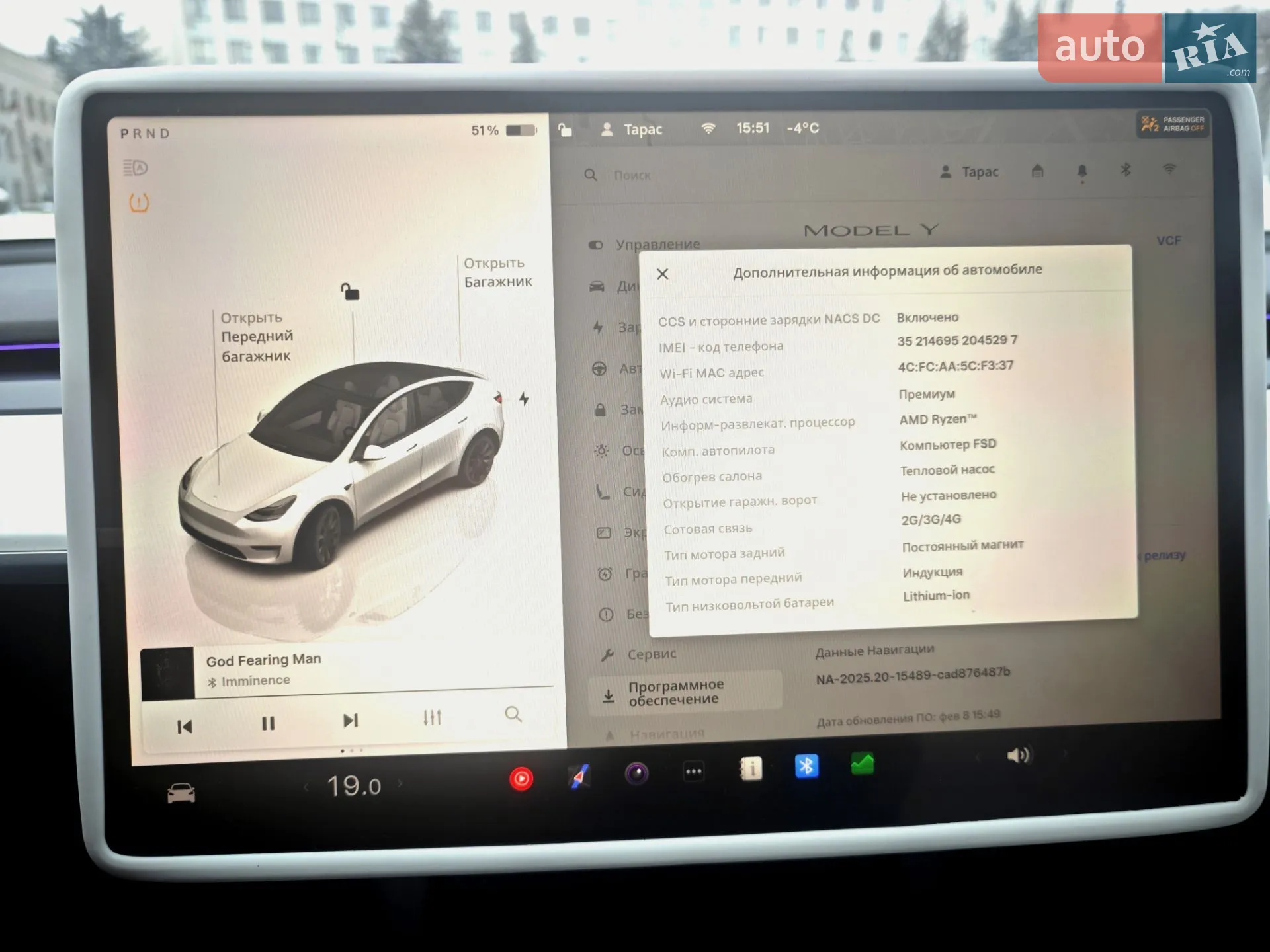This screenshot has width=1270, height=952.
Task: Tap the Тепловой насос cabin heating value
Action: point(947,470)
